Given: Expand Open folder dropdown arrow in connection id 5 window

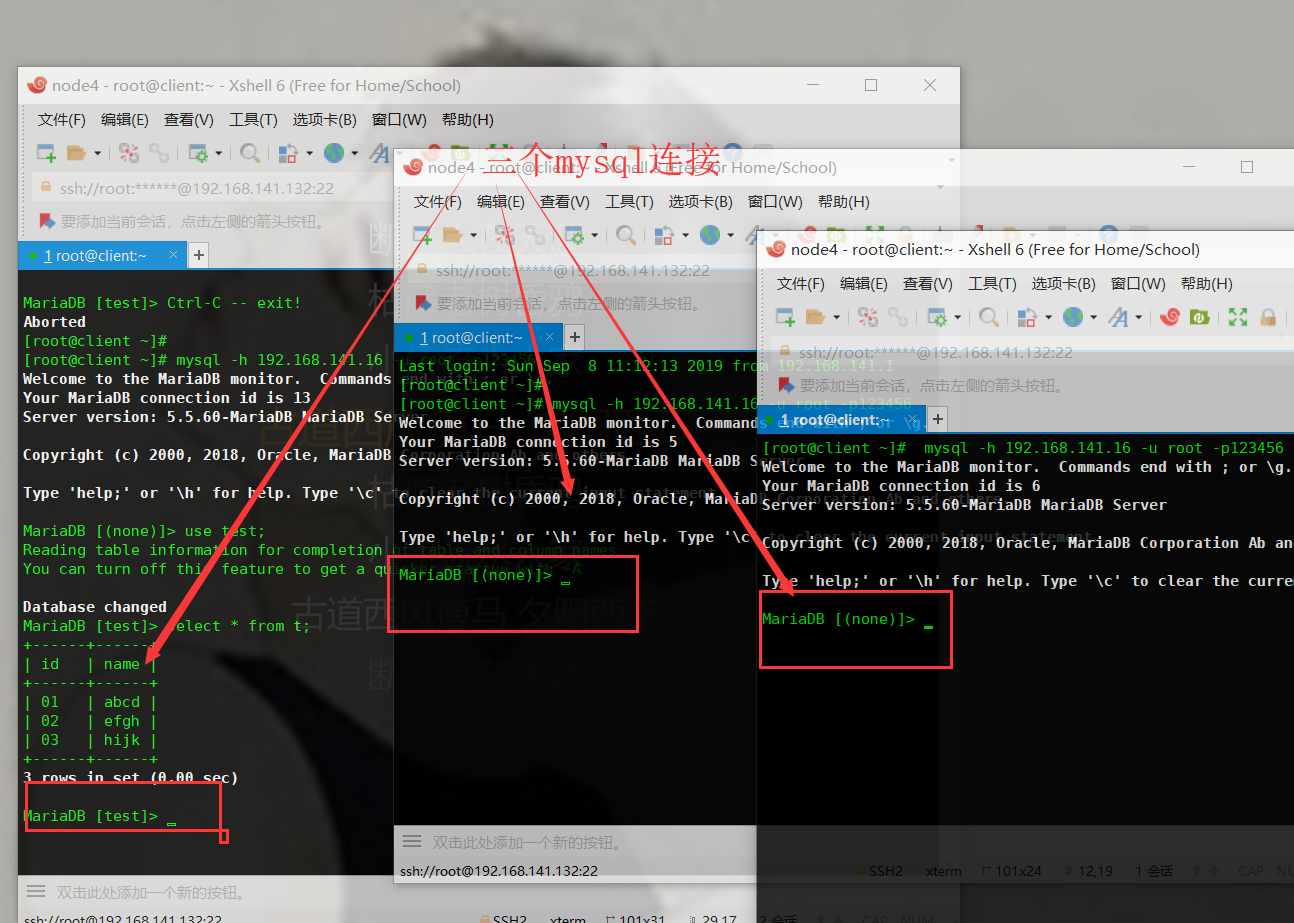Looking at the screenshot, I should click(474, 236).
